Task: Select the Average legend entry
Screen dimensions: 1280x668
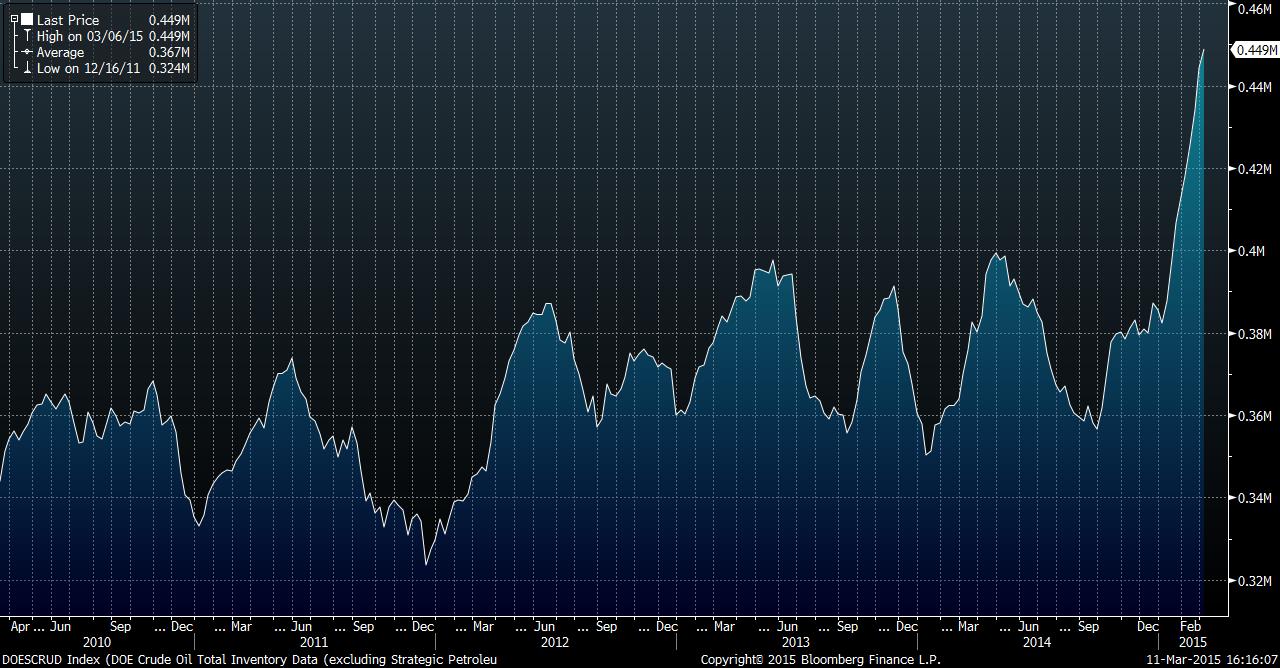Action: click(x=60, y=52)
